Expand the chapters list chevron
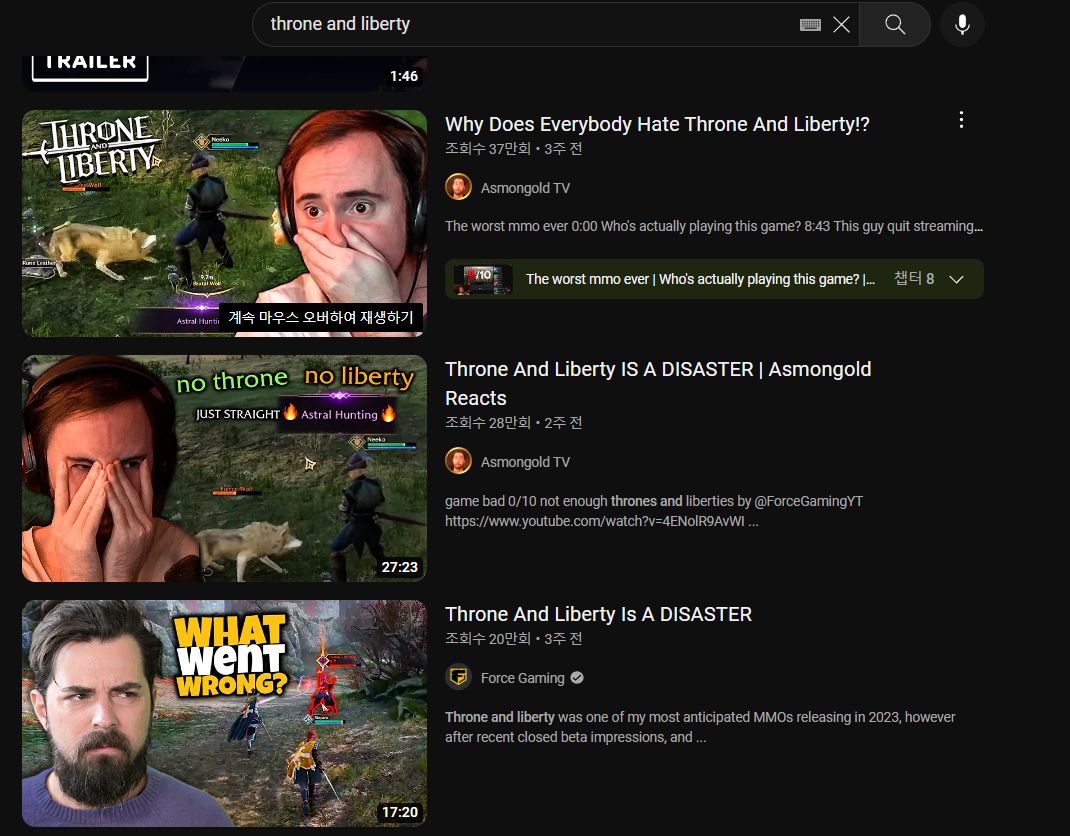 point(956,279)
